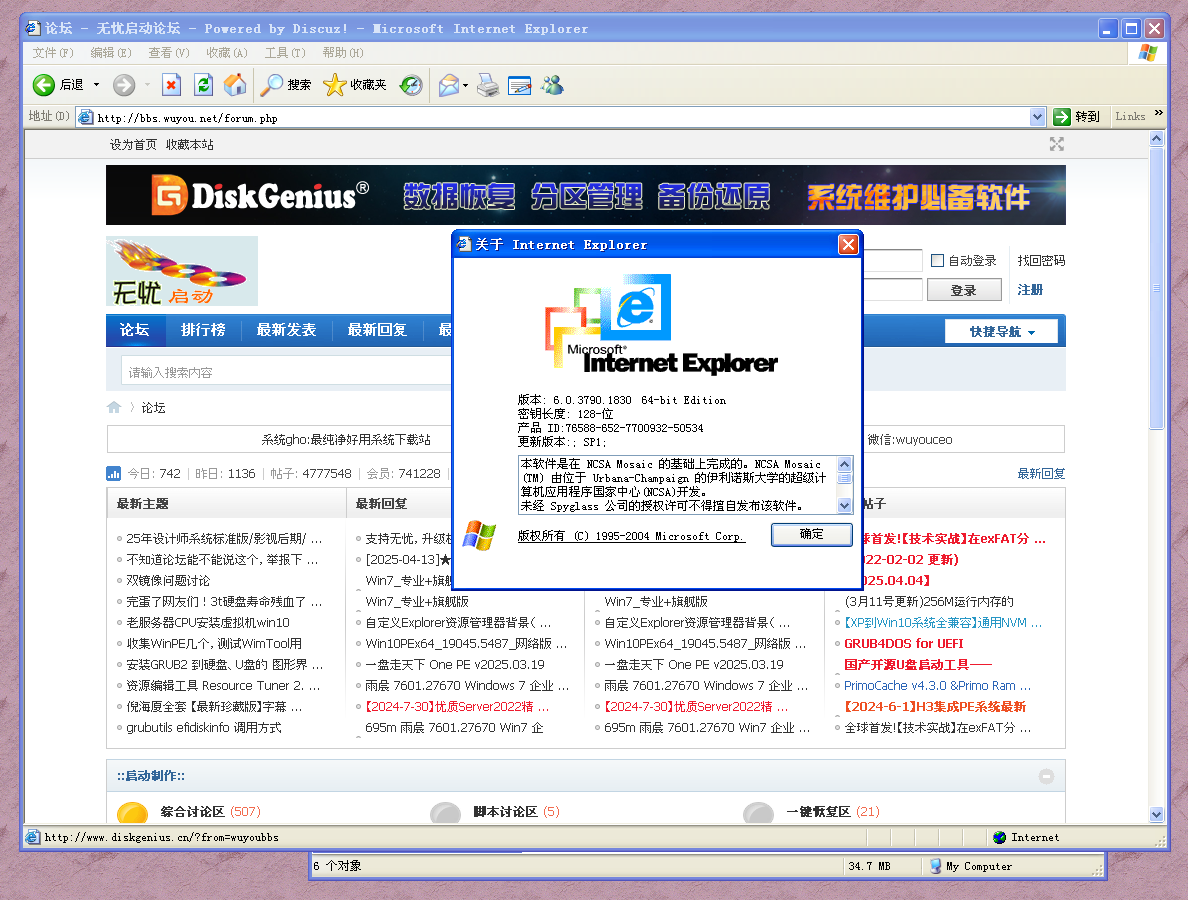The height and width of the screenshot is (900, 1188).
Task: Select the 最新回复 navigation tab
Action: coord(377,330)
